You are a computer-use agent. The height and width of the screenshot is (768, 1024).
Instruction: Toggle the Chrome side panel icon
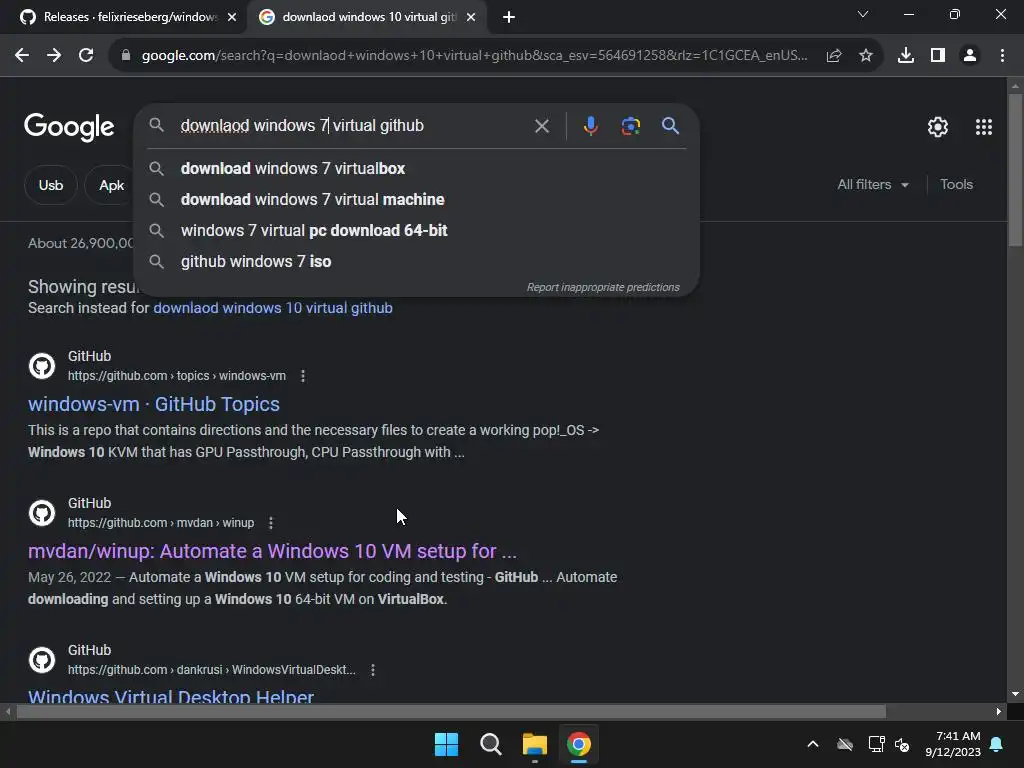coord(938,56)
